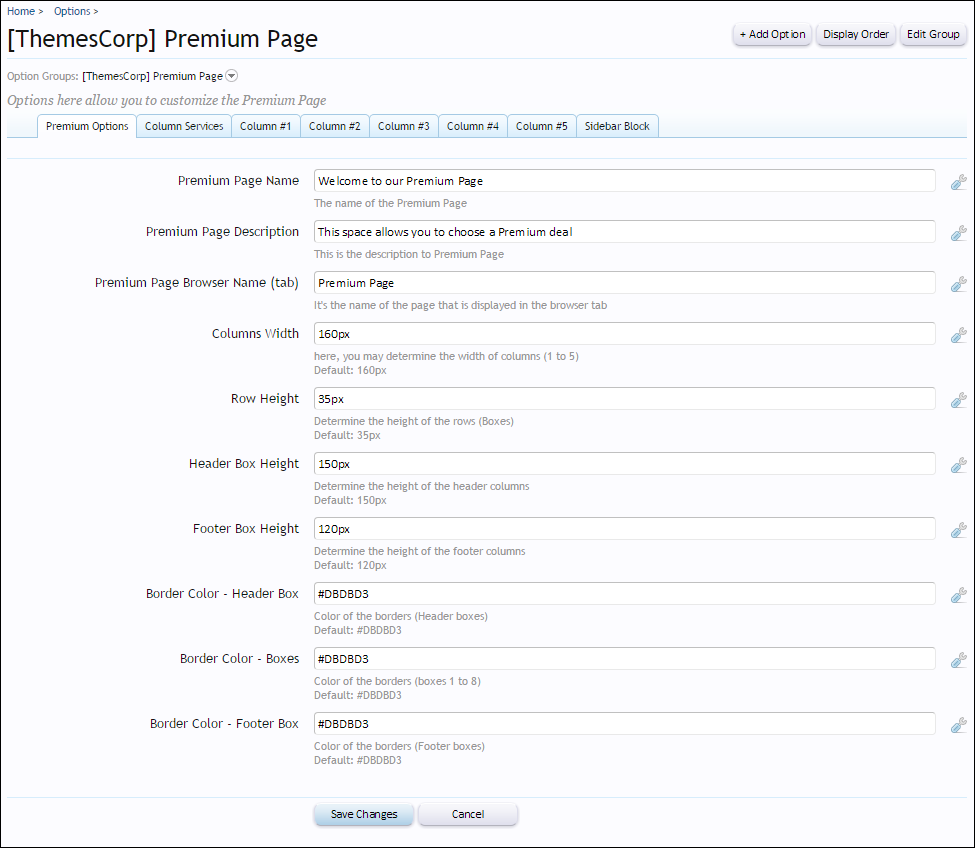Click edit wrench for Border Color - Footer Box
Screen dimensions: 975x848
pos(958,725)
